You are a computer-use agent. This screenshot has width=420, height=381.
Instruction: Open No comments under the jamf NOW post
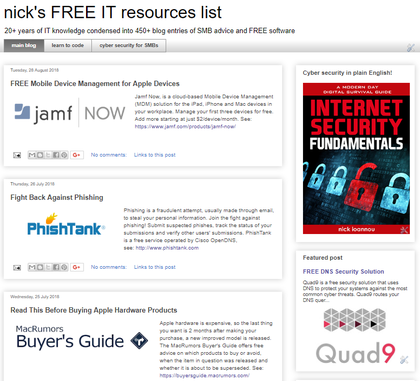tap(109, 155)
